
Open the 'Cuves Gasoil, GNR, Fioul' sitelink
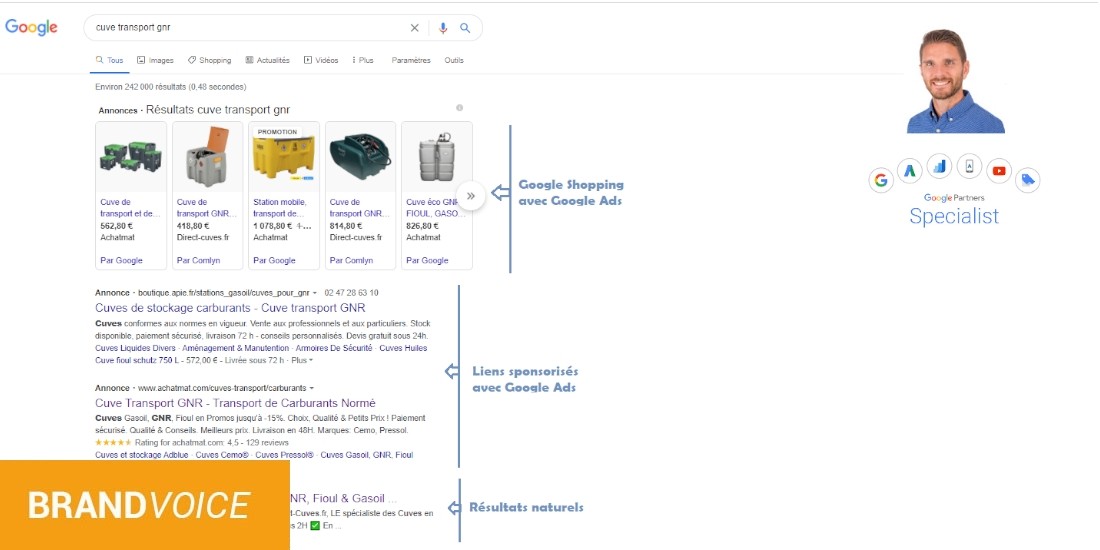tap(367, 455)
